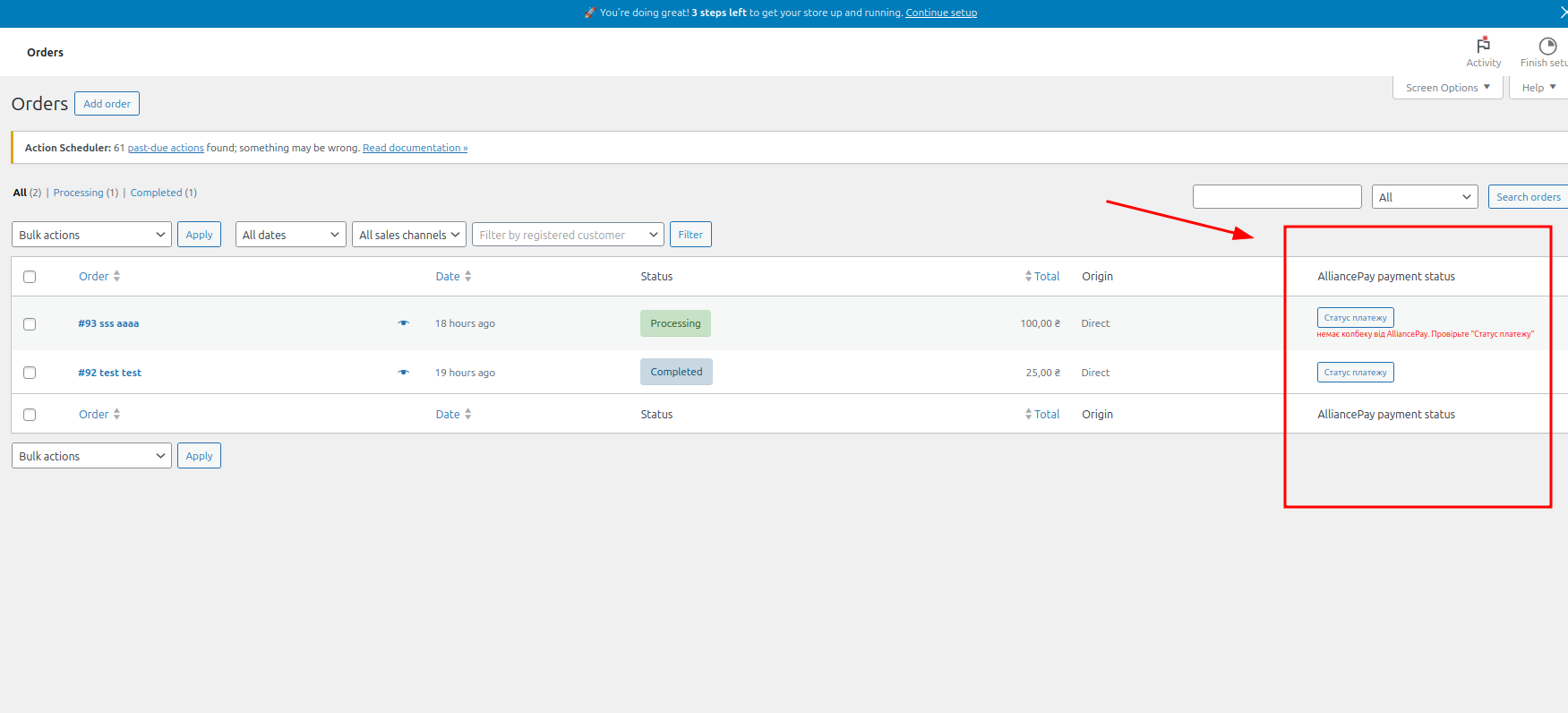
Task: Open the top Bulk actions dropdown
Action: point(91,235)
